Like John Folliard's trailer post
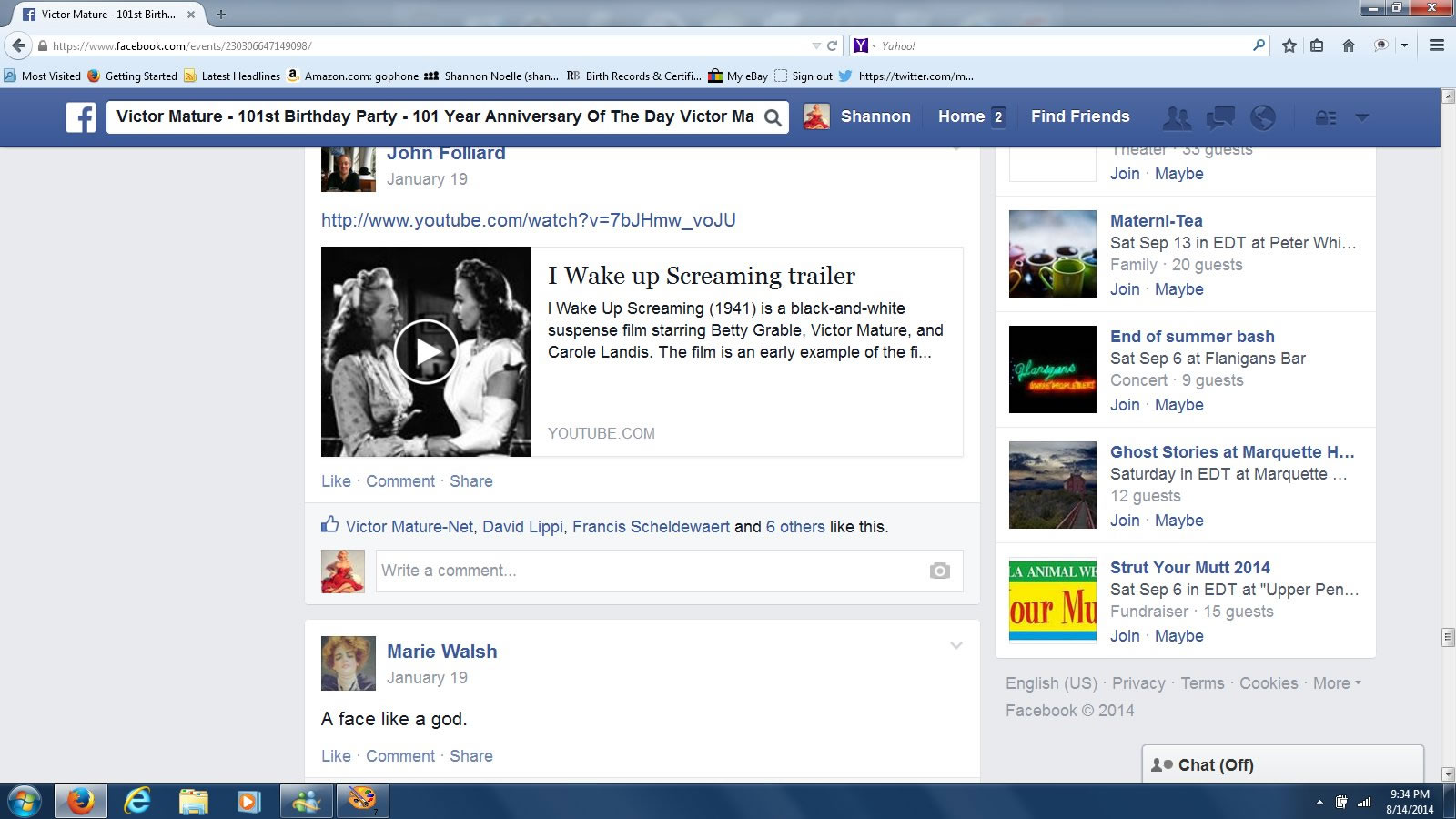Image resolution: width=1456 pixels, height=819 pixels. pyautogui.click(x=336, y=481)
